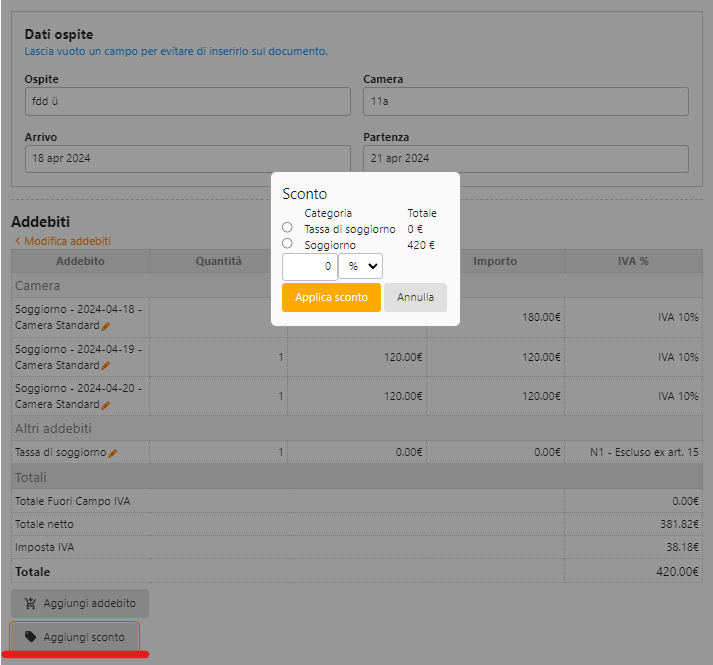Open the Arrivo date field

(188, 158)
